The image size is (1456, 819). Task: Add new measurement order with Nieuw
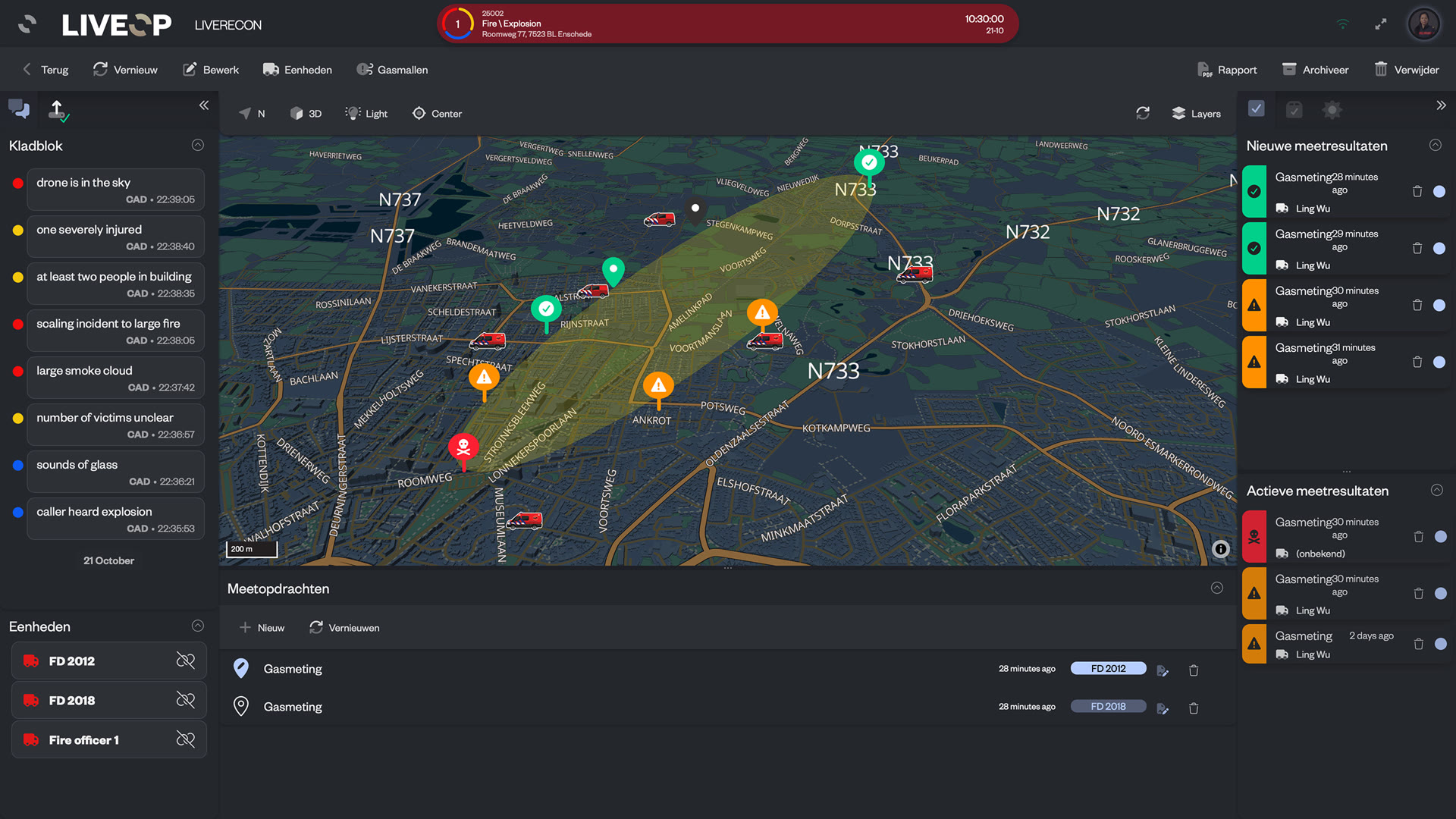click(x=262, y=628)
